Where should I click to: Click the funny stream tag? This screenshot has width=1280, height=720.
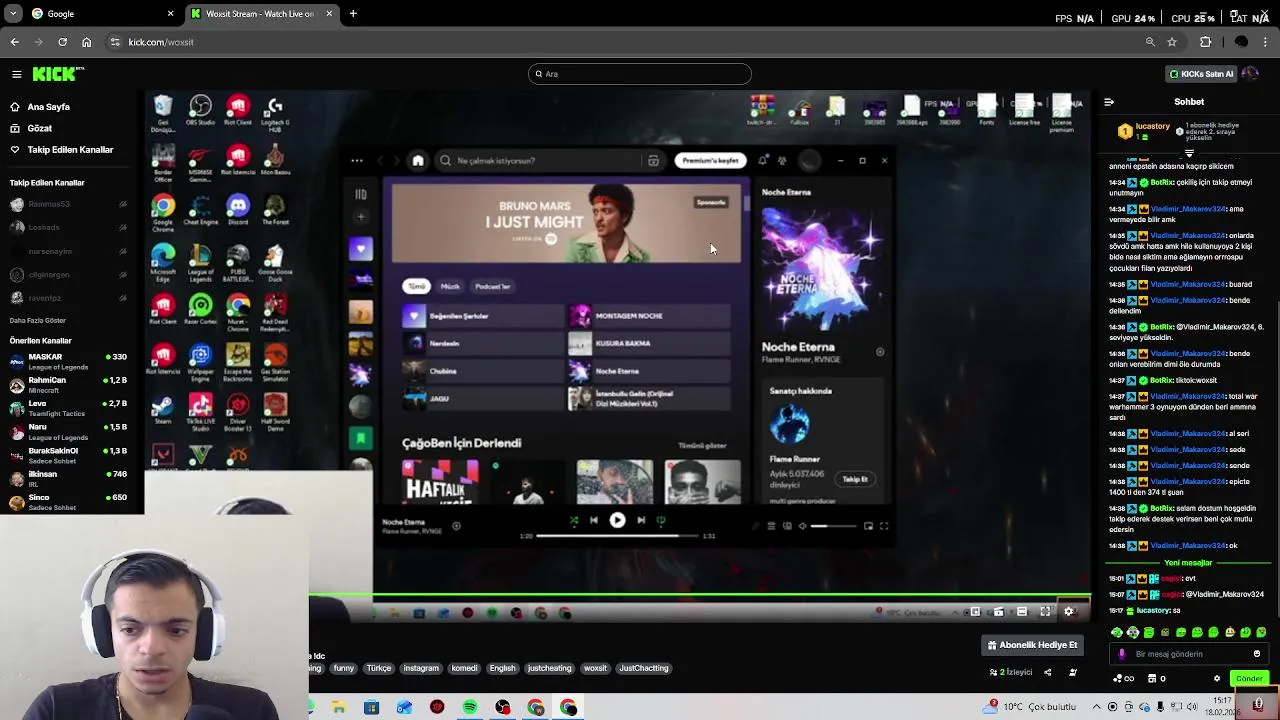pyautogui.click(x=344, y=668)
